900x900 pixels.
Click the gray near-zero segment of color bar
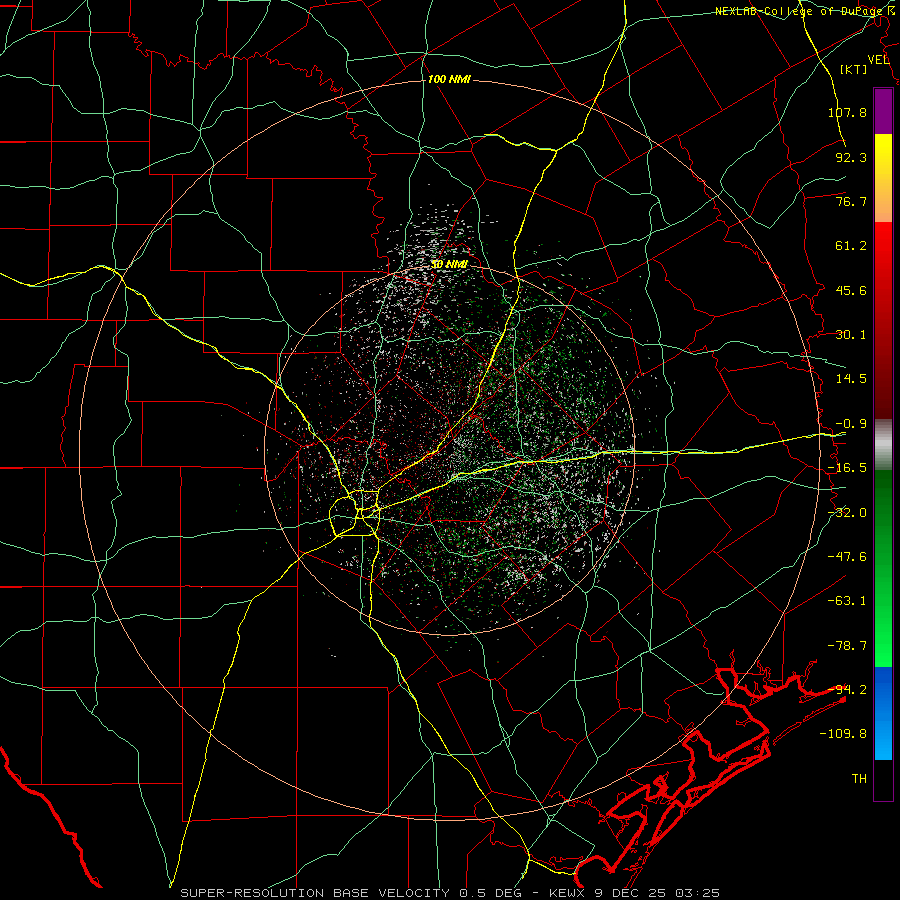pyautogui.click(x=883, y=445)
